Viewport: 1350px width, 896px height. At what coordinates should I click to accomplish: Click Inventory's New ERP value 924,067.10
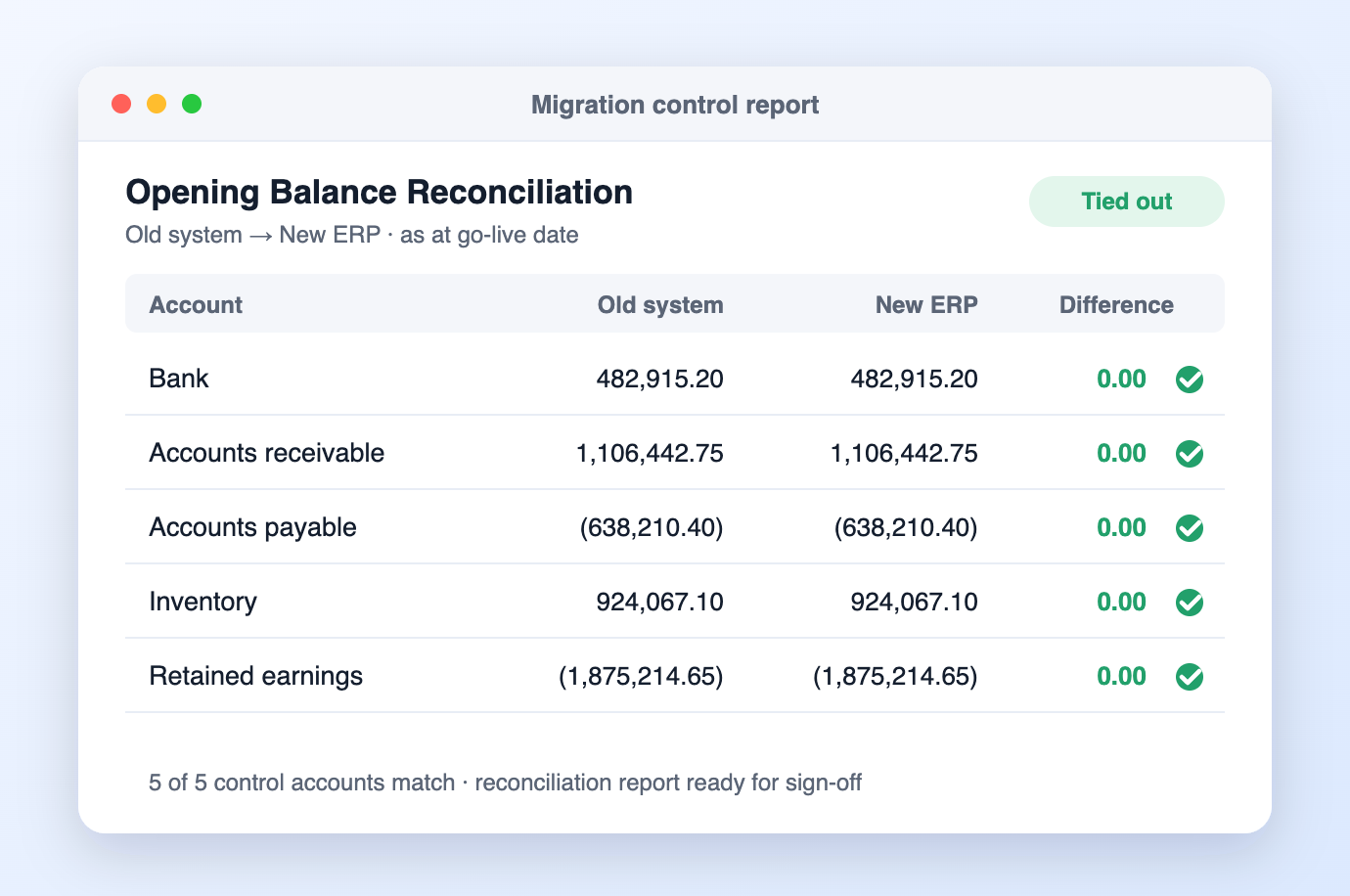(915, 603)
